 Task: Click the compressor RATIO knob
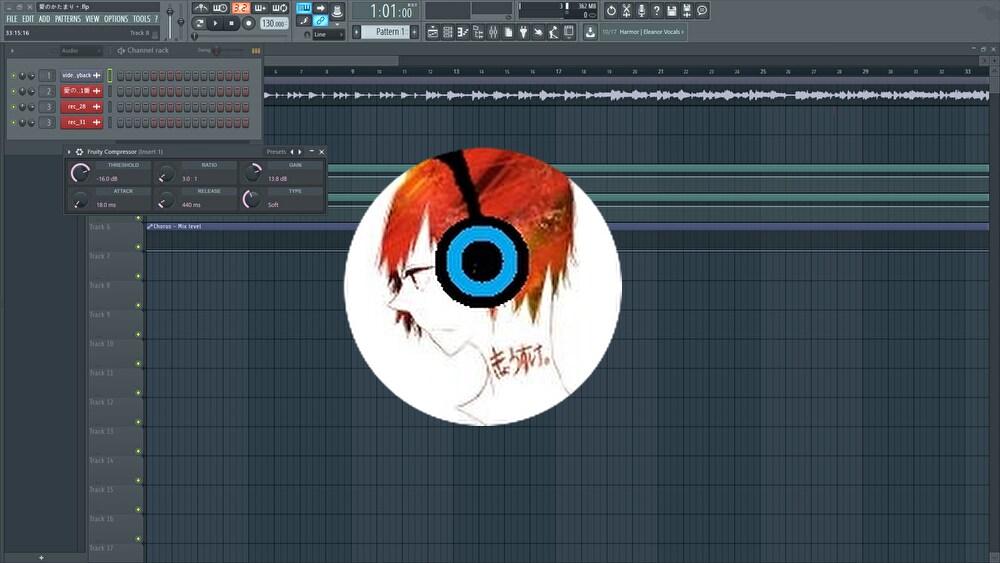[166, 173]
